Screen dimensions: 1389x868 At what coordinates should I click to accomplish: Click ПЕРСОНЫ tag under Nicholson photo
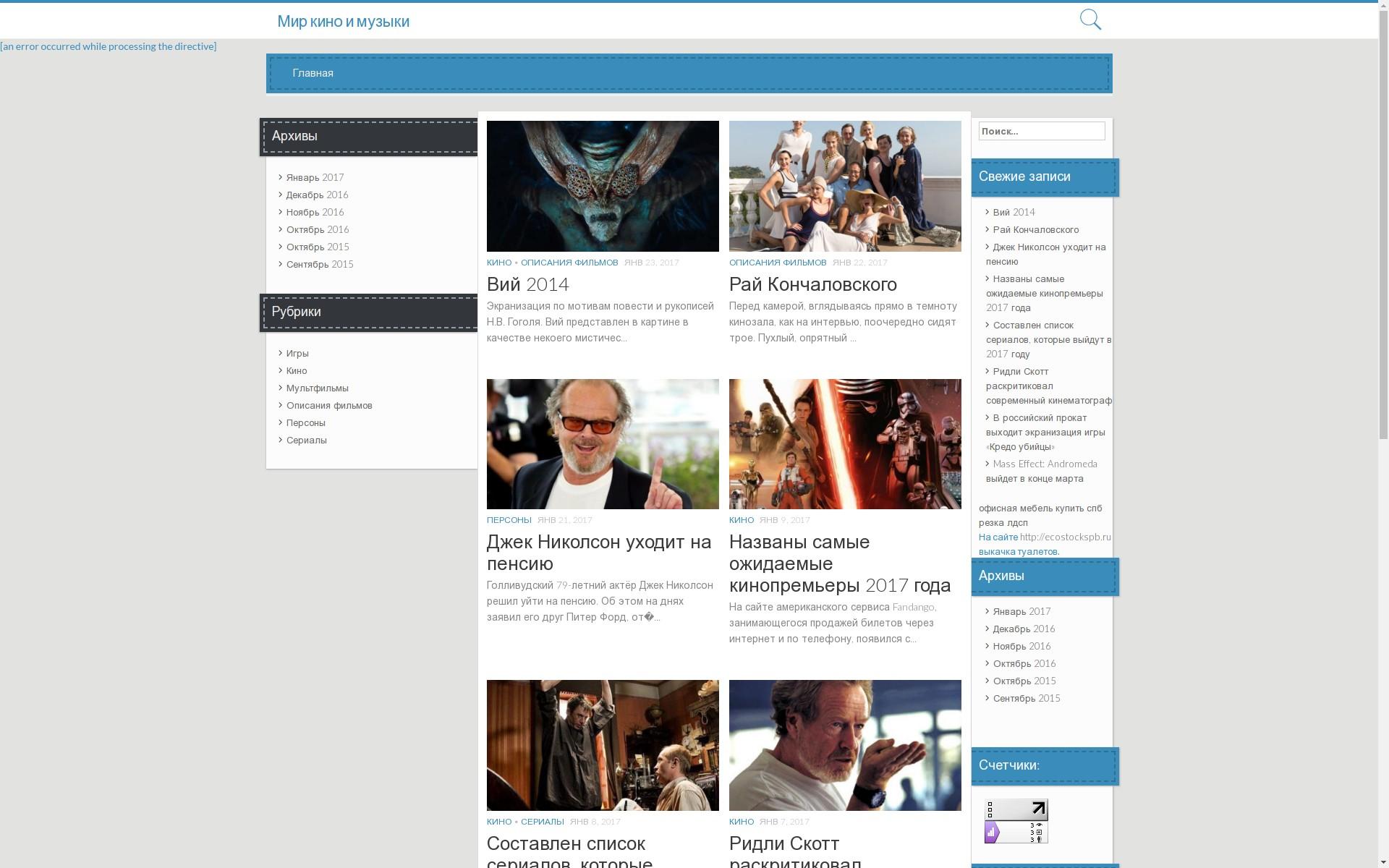click(x=509, y=520)
